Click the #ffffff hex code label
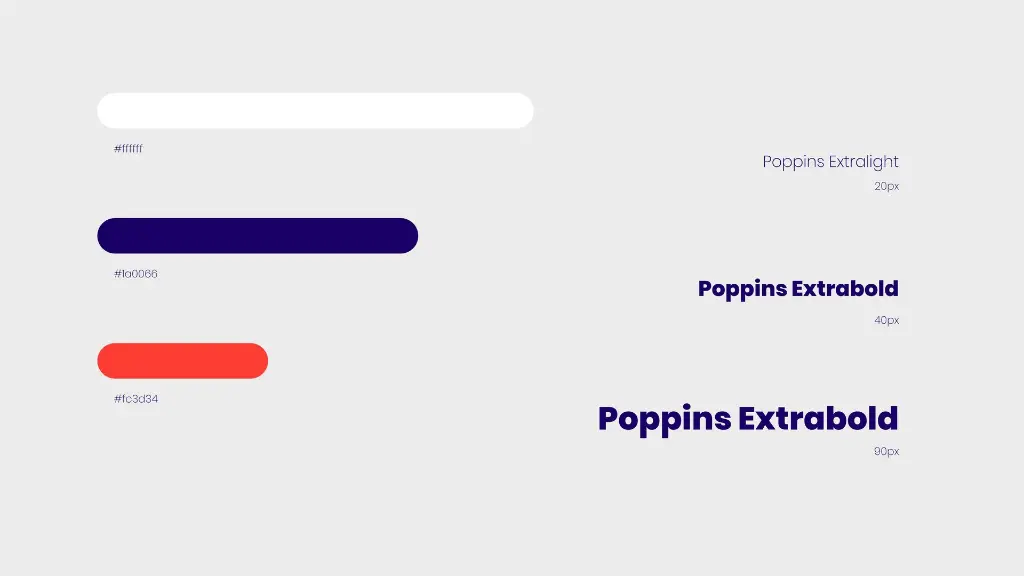 [128, 149]
